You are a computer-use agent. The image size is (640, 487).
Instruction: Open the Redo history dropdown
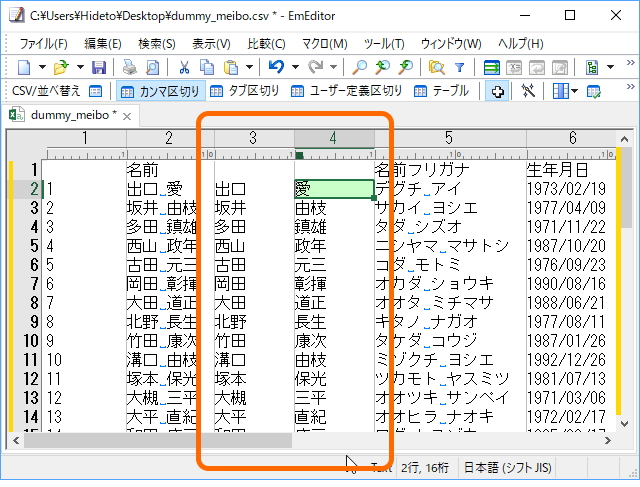[333, 67]
